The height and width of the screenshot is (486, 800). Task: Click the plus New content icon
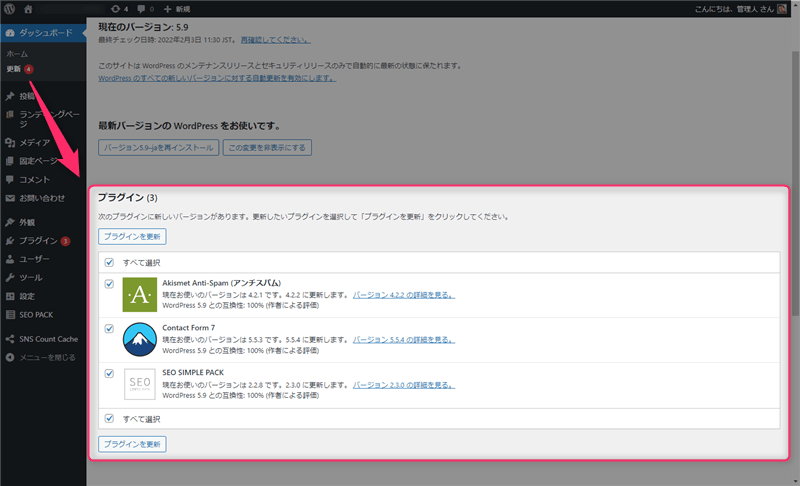pyautogui.click(x=167, y=9)
